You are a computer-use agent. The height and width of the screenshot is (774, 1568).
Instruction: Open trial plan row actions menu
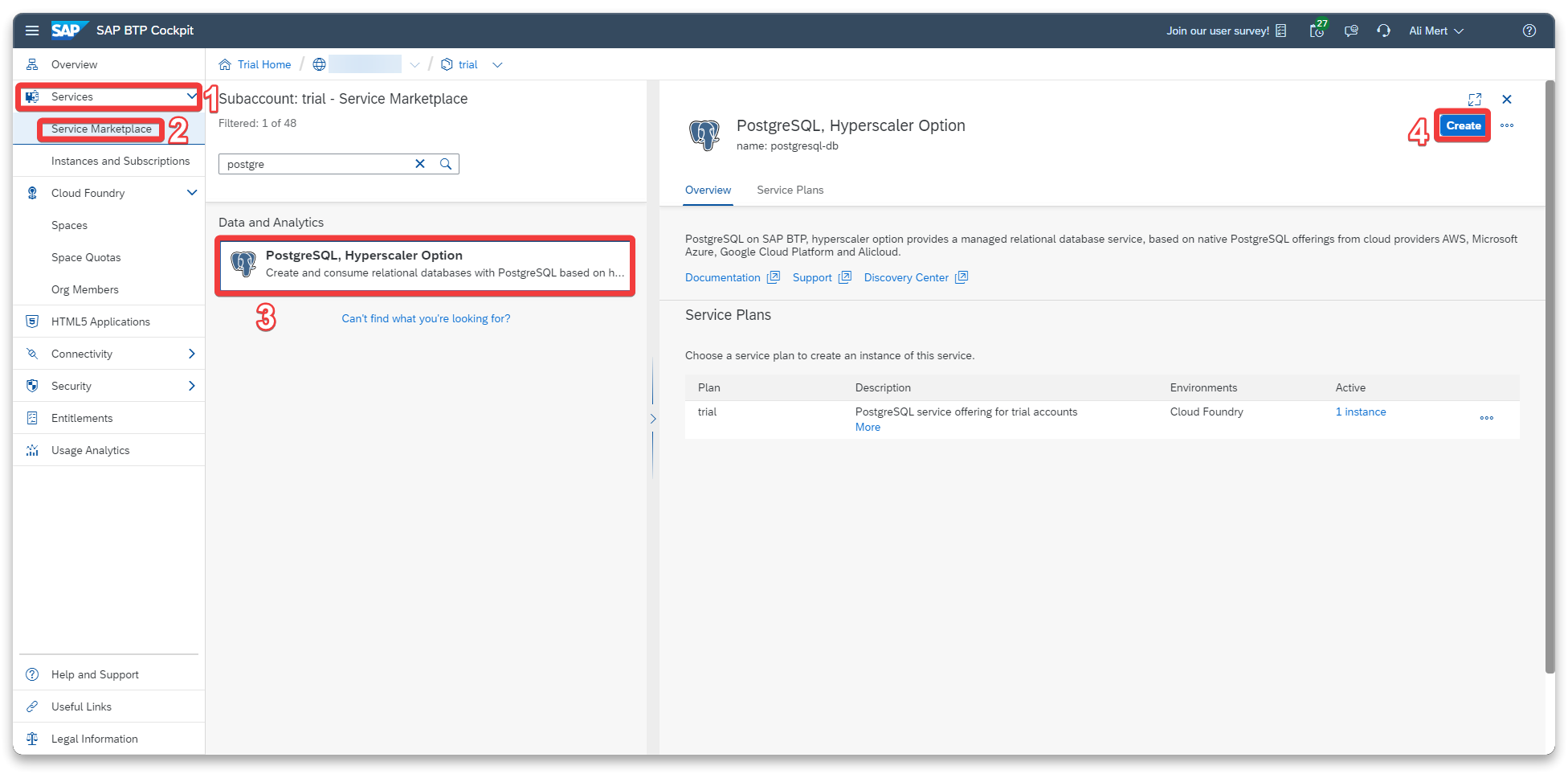[1486, 418]
